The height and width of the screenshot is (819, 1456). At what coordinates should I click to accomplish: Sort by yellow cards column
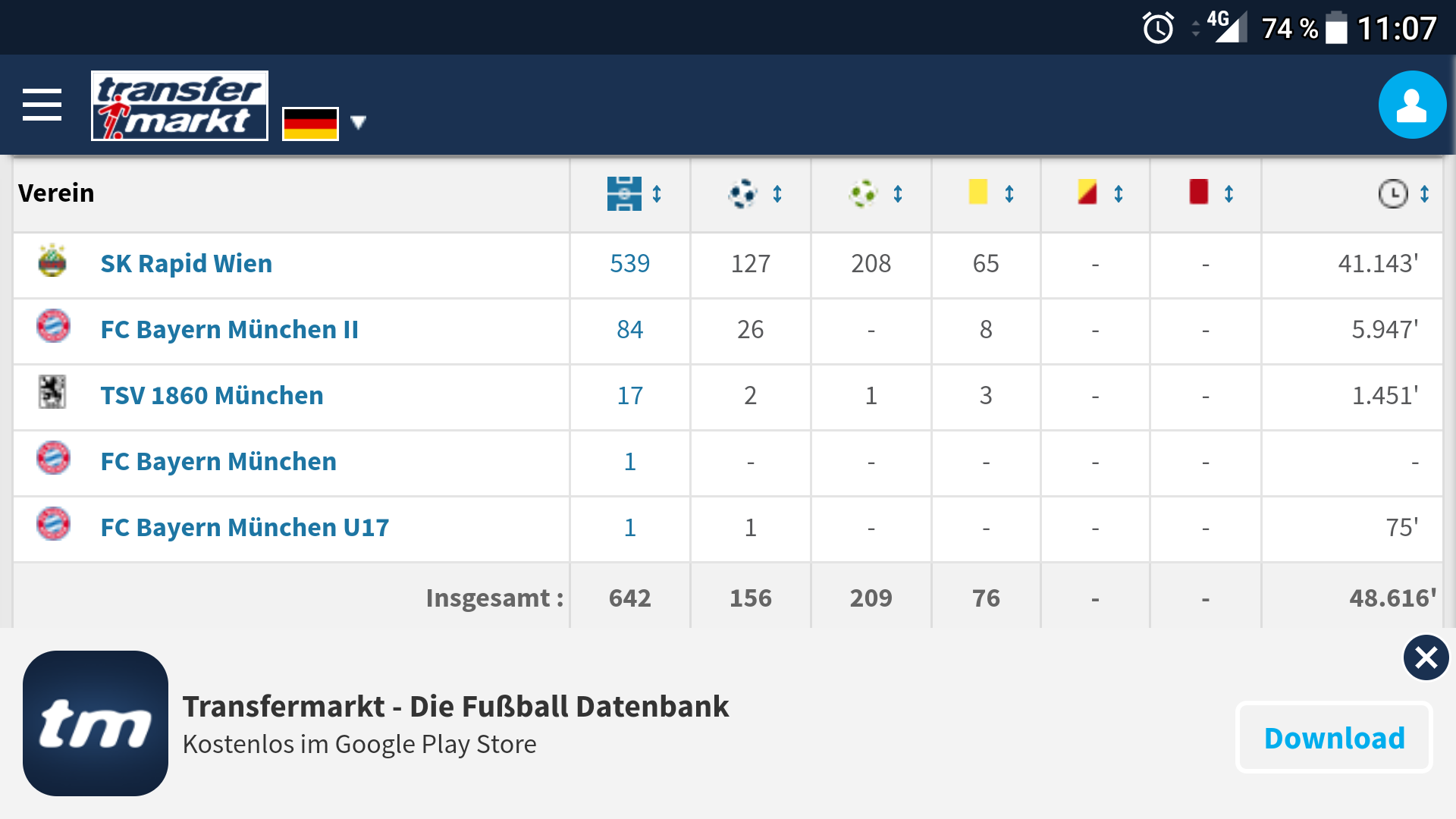(x=990, y=192)
